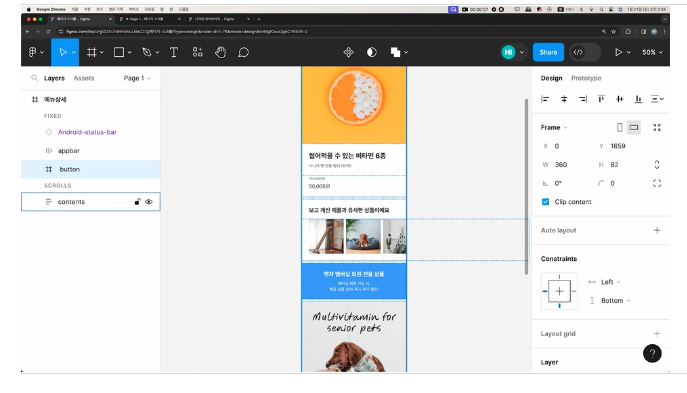Screen dimensions: 687x393
Task: Toggle lock on contents layer
Action: click(137, 202)
